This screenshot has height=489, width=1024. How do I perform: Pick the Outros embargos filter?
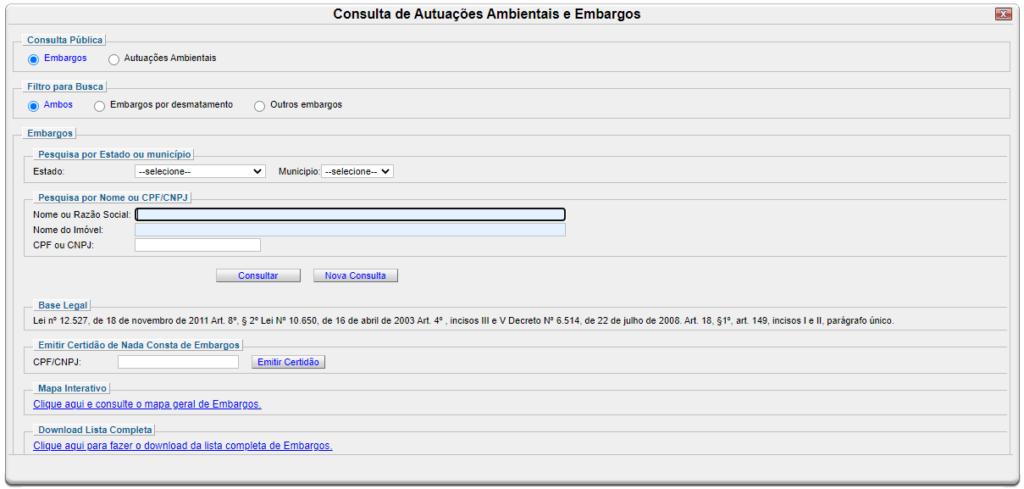260,105
